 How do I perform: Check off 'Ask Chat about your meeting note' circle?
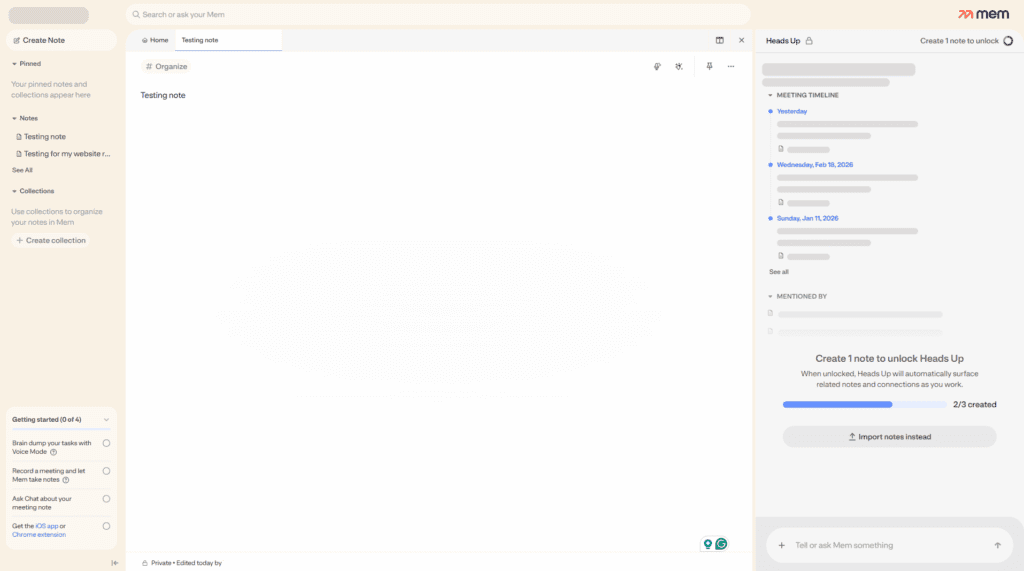point(106,498)
